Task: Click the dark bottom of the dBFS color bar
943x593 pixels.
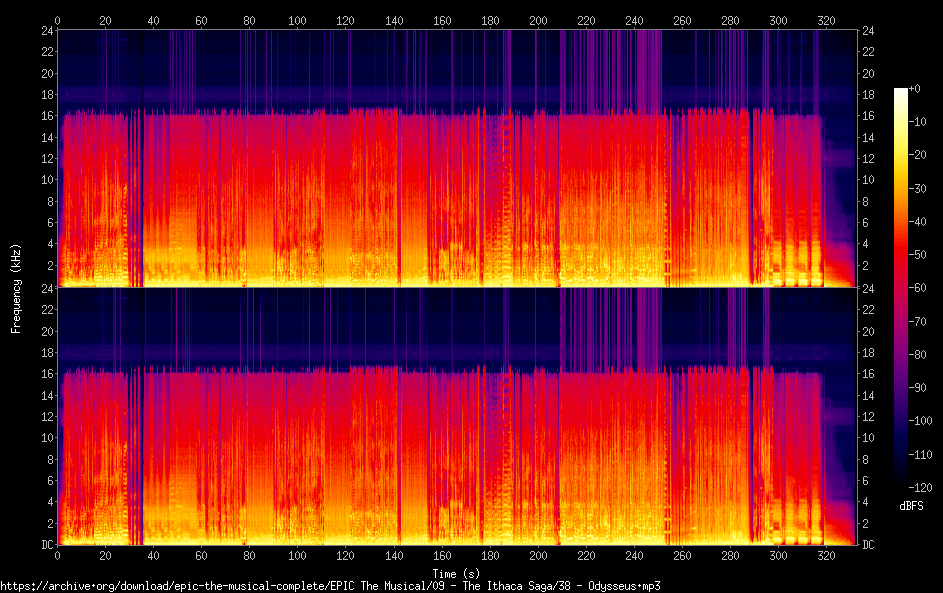Action: tap(901, 484)
